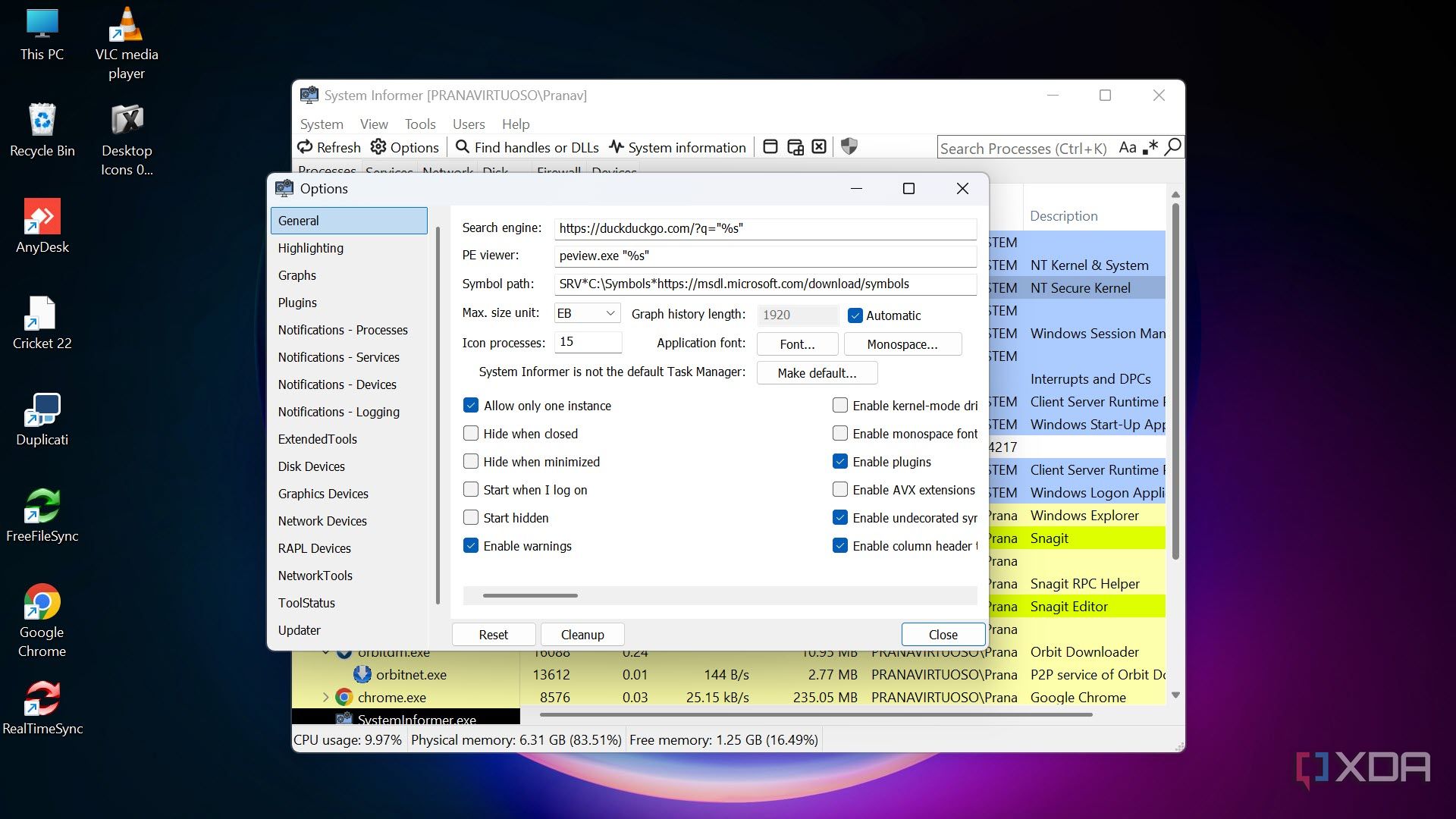
Task: Open AnyDesk desktop icon
Action: pyautogui.click(x=42, y=226)
